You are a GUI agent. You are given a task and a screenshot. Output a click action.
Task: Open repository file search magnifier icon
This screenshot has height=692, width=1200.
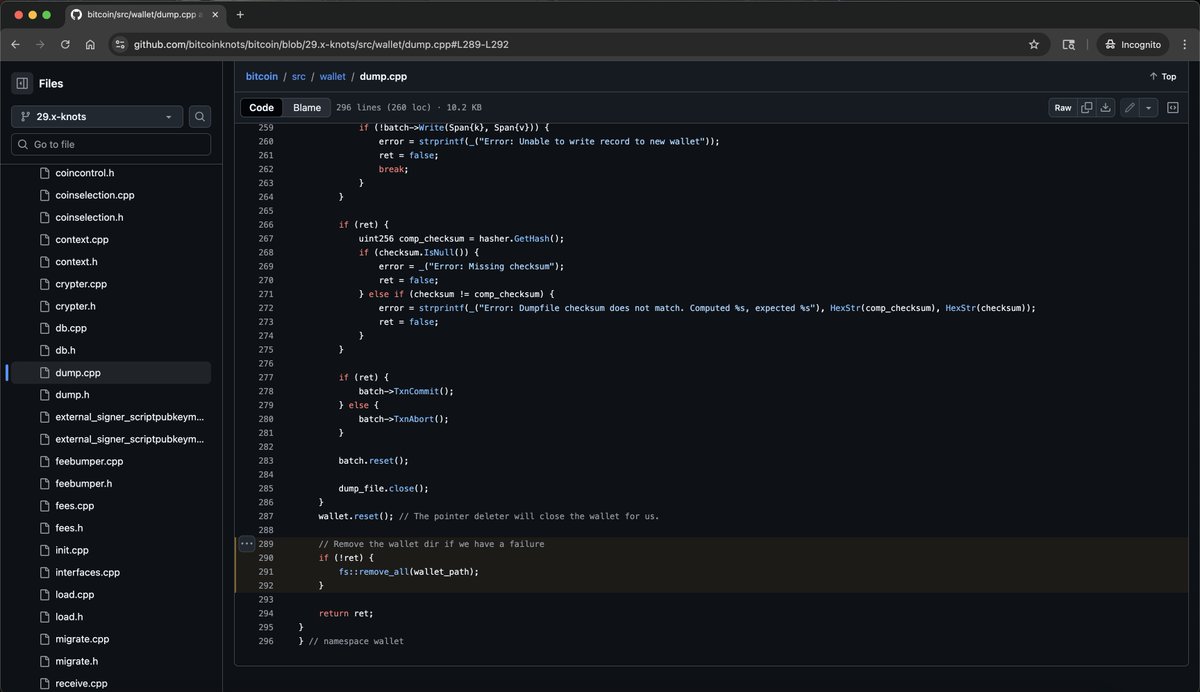click(199, 116)
